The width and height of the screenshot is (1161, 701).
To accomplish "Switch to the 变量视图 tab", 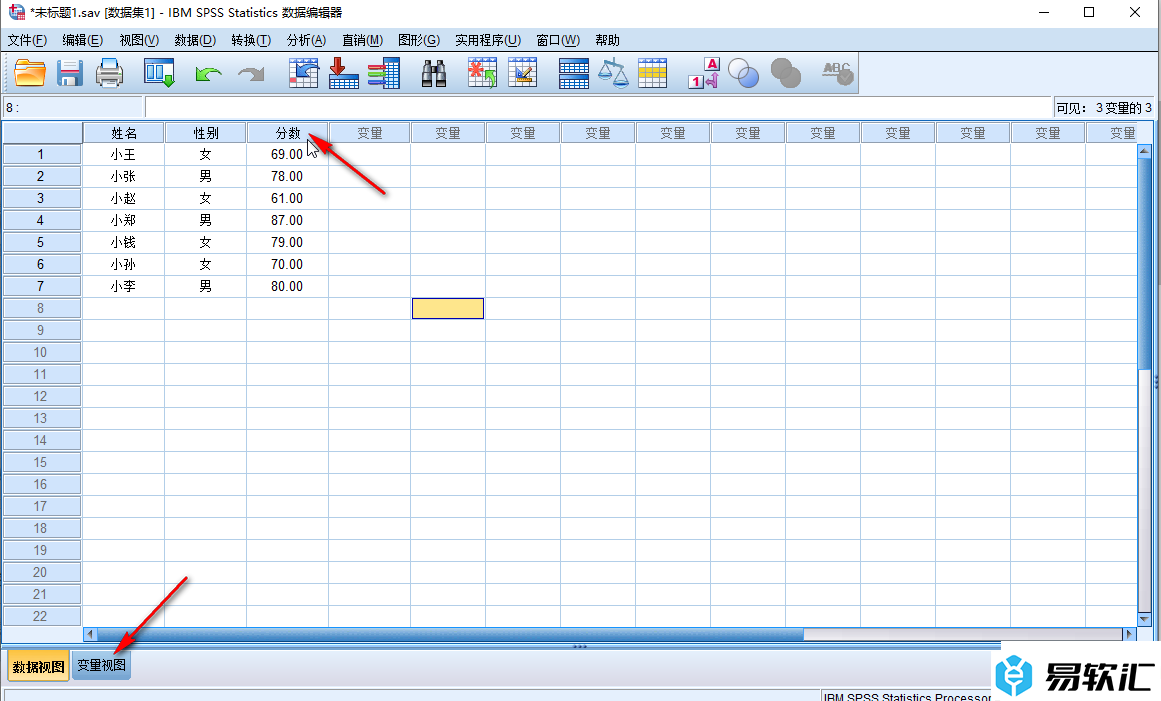I will 101,665.
